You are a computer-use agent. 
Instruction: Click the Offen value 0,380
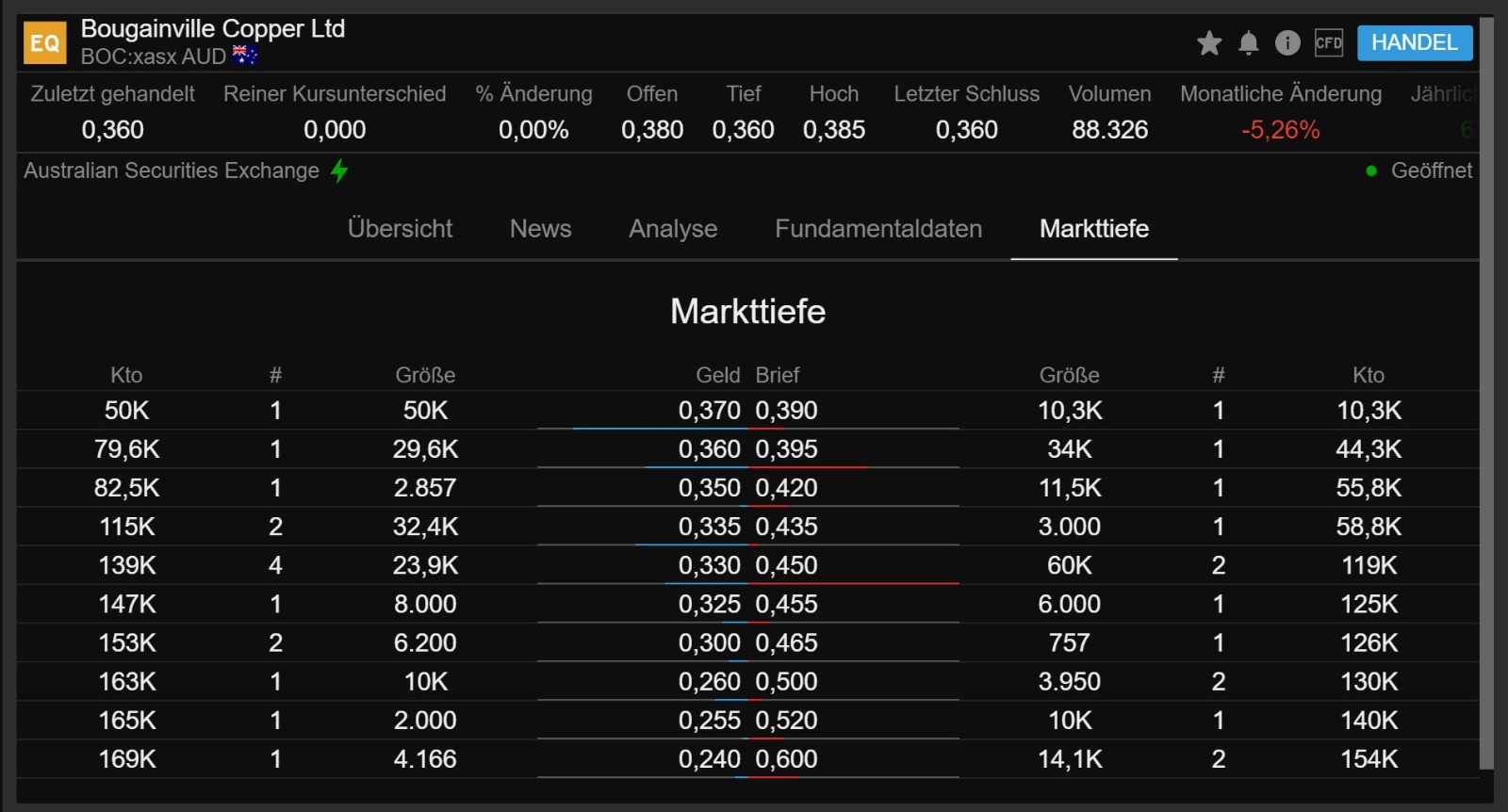pyautogui.click(x=652, y=130)
